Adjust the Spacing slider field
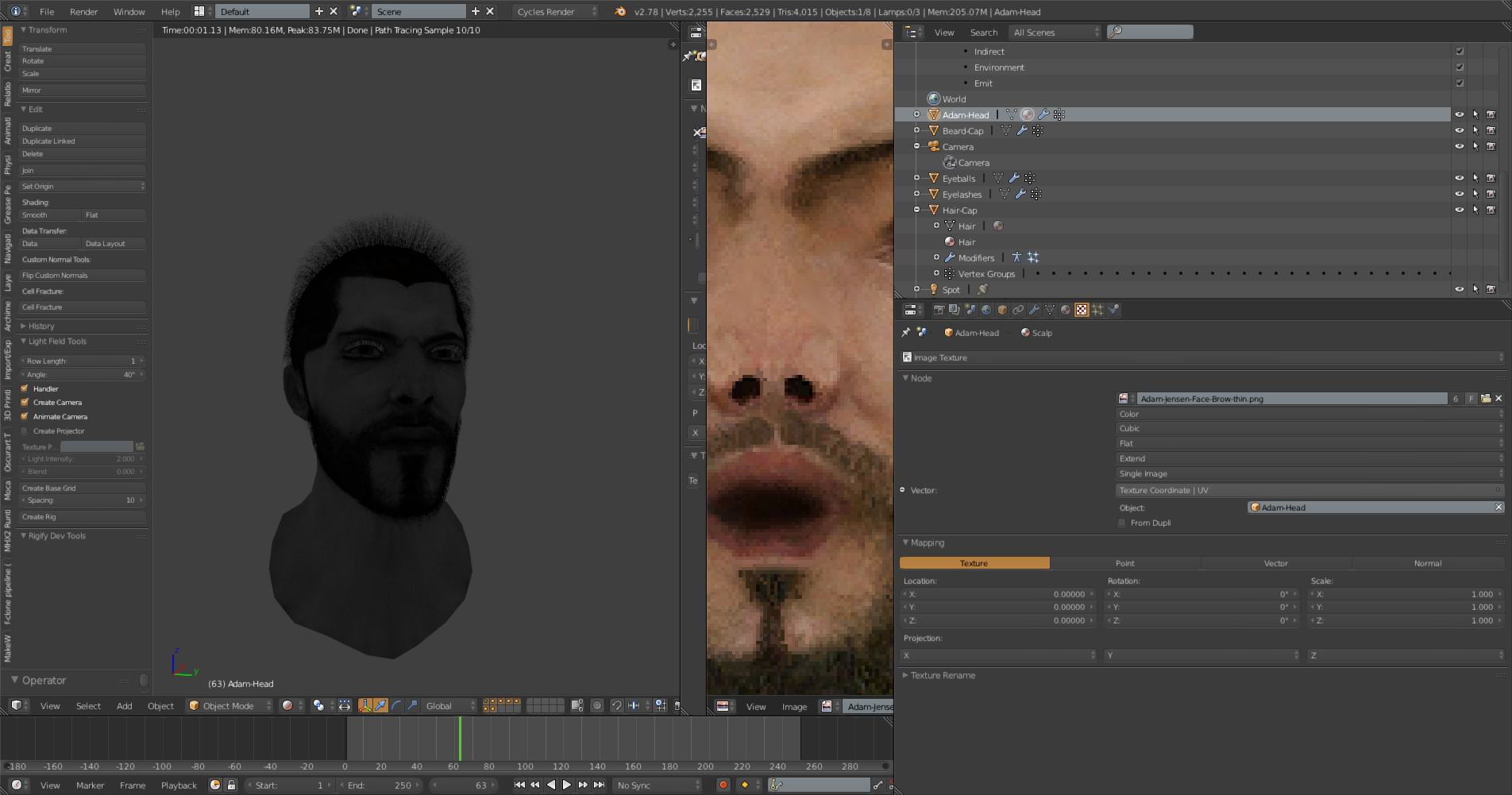1512x795 pixels. point(83,500)
